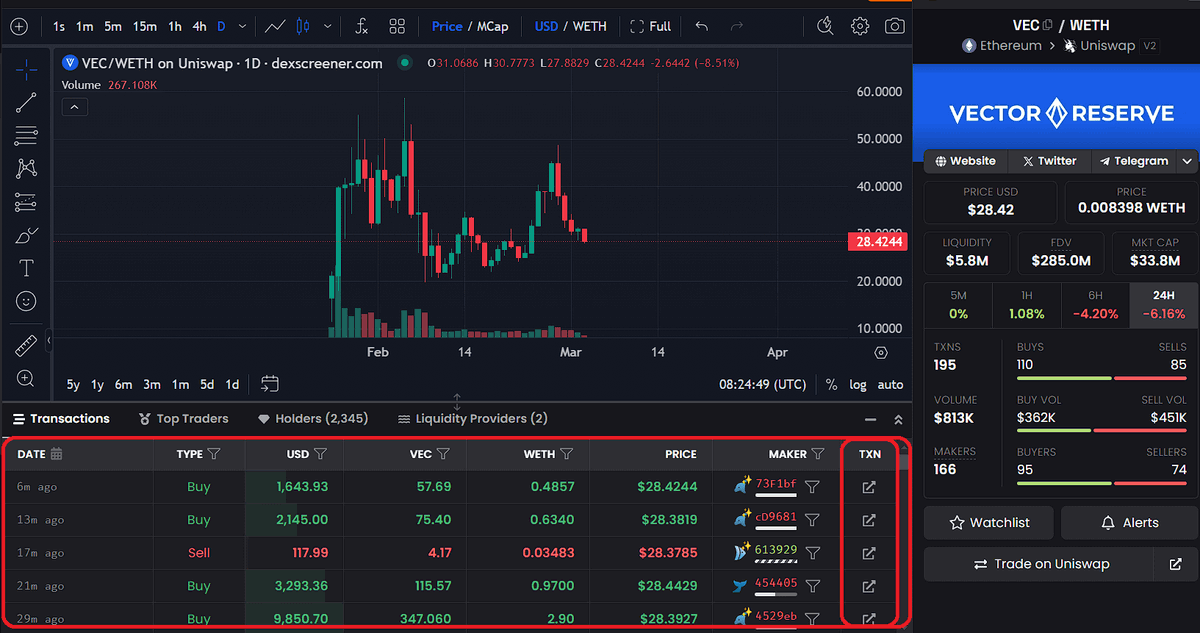
Task: Select the trend line drawing tool
Action: 26,101
